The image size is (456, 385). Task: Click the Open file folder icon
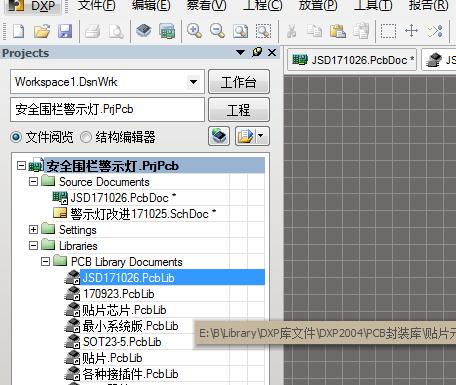point(42,31)
